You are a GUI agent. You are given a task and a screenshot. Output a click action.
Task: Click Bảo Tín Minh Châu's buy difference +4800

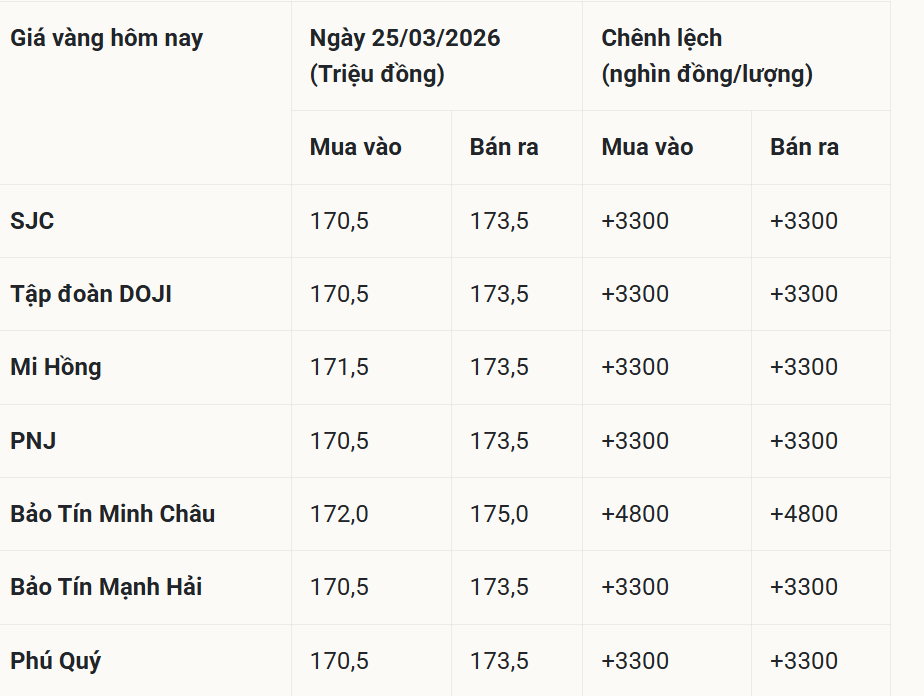(x=635, y=514)
